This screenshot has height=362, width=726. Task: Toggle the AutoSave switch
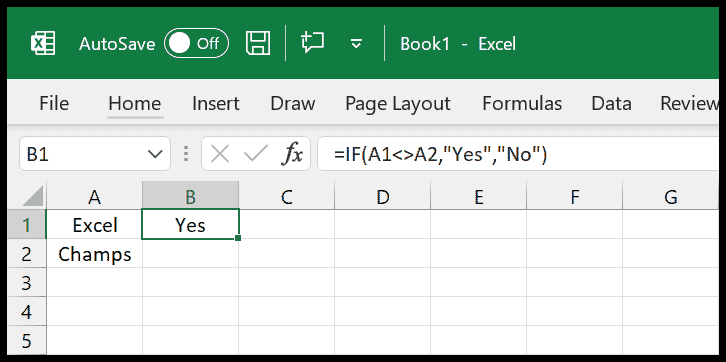click(196, 44)
